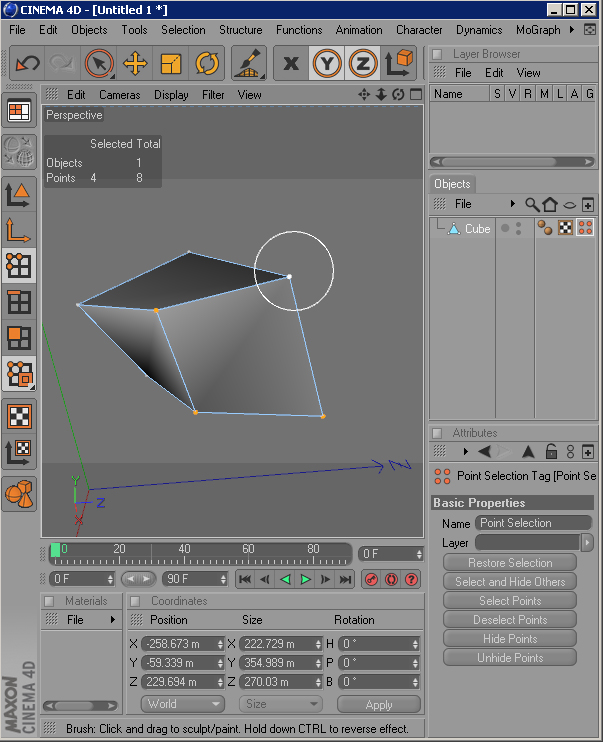Click the primitives objects icon
The width and height of the screenshot is (603, 742).
click(x=19, y=494)
